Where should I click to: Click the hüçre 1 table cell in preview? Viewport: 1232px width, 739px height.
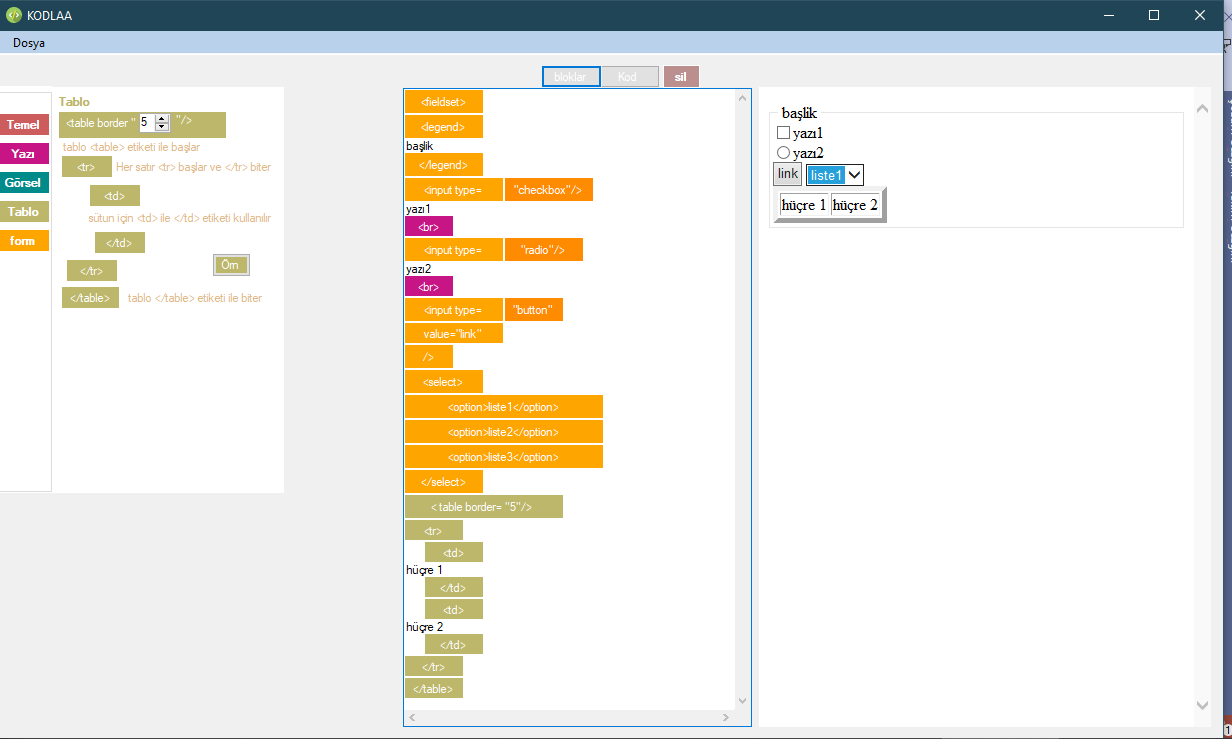(x=805, y=205)
